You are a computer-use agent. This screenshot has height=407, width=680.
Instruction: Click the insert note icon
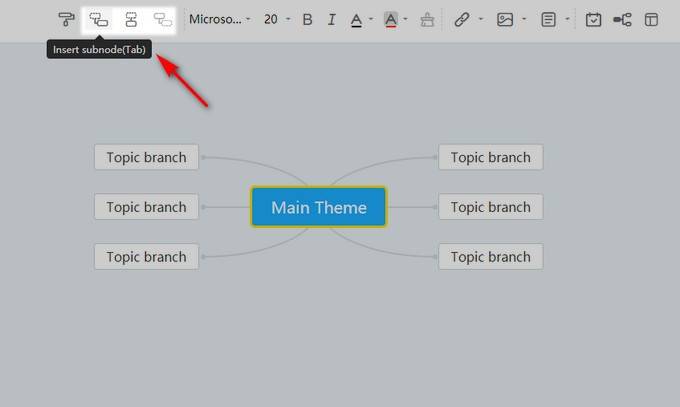tap(548, 19)
